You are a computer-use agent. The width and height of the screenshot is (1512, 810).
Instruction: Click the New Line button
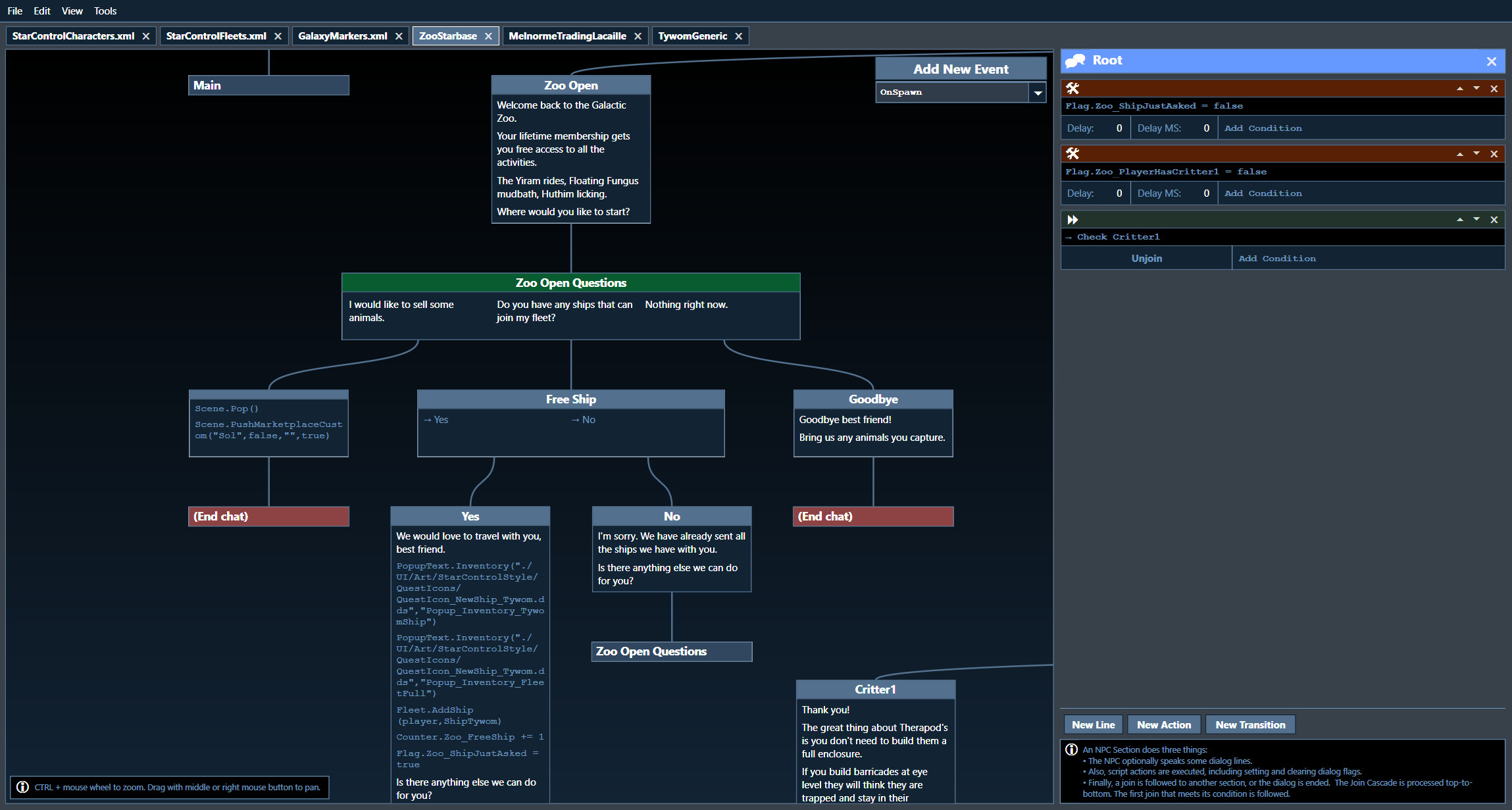pyautogui.click(x=1093, y=724)
